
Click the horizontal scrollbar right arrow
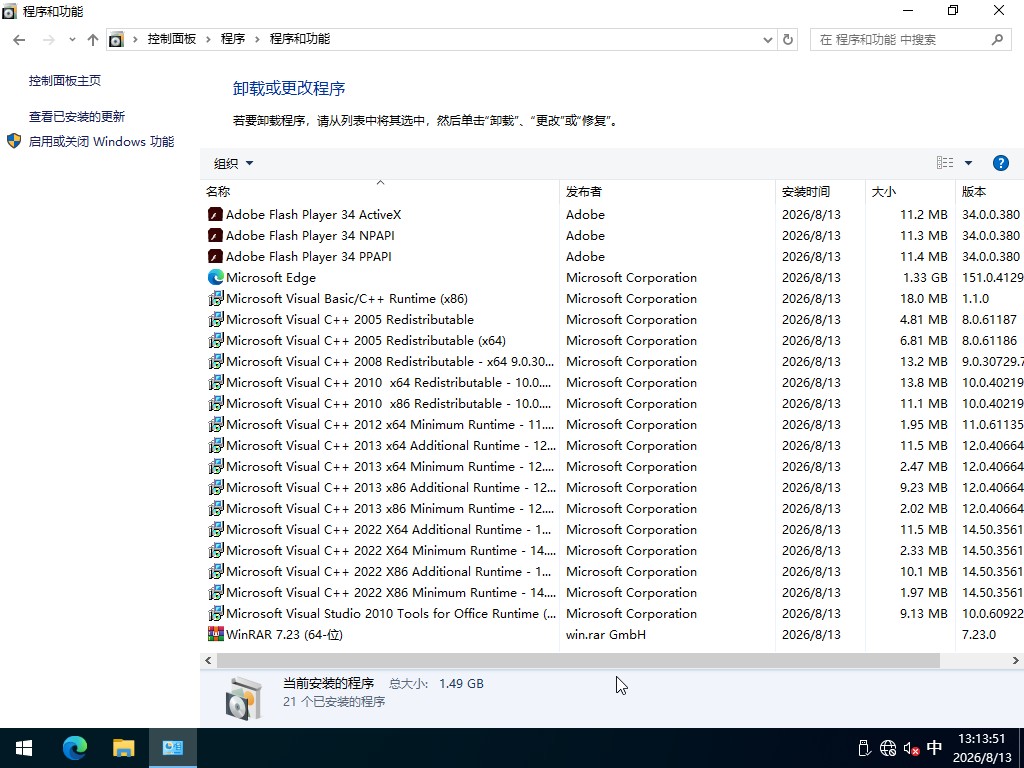pyautogui.click(x=1016, y=660)
